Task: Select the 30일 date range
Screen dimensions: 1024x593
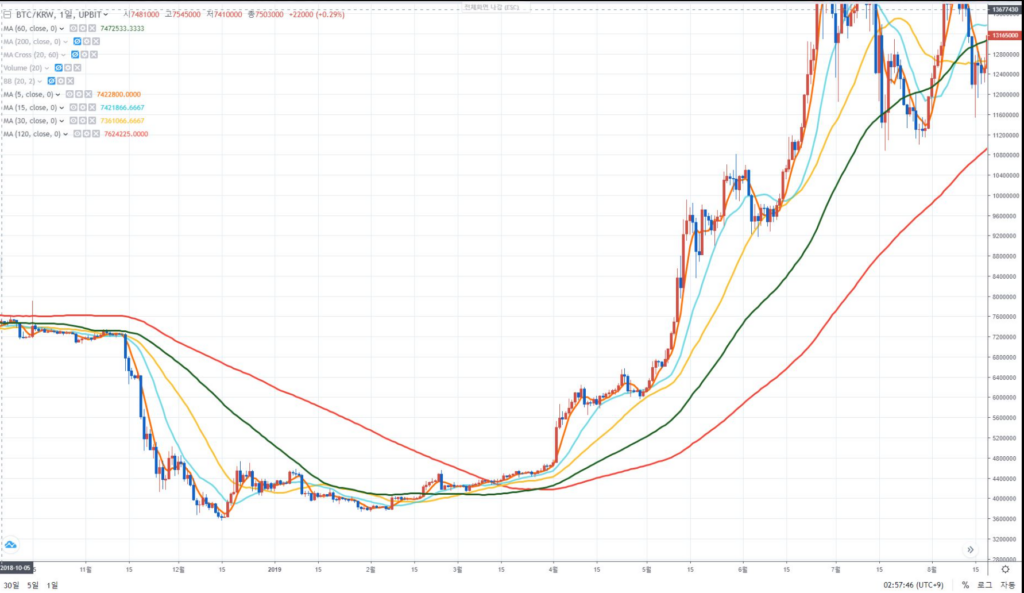Action: coord(11,584)
